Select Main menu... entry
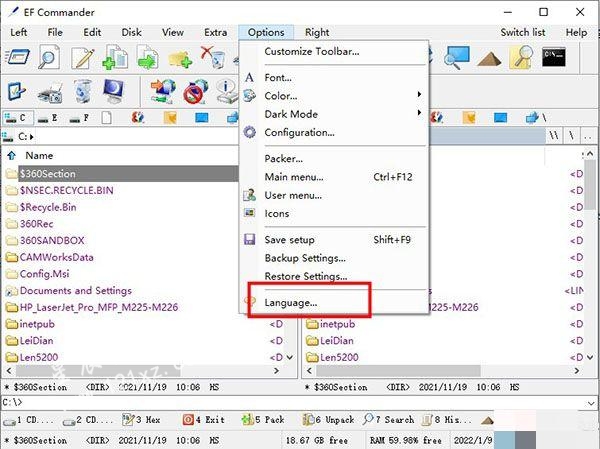Screen dimensions: 600x449 tap(334, 177)
